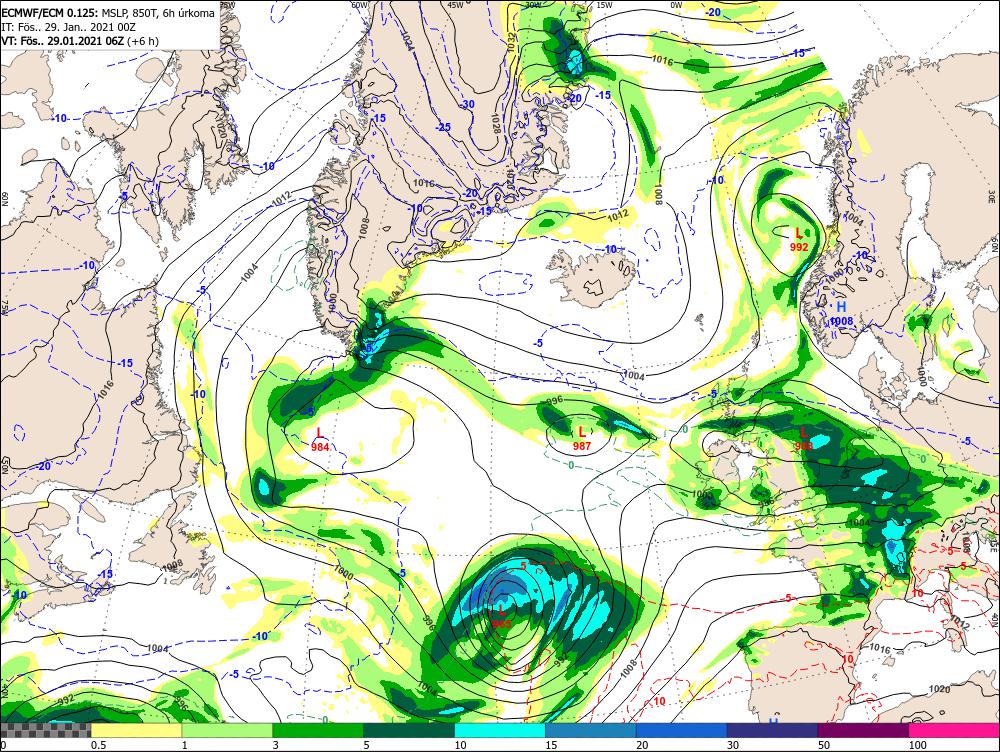Click the purple 50–100 legend swatch
1000x752 pixels.
(863, 730)
